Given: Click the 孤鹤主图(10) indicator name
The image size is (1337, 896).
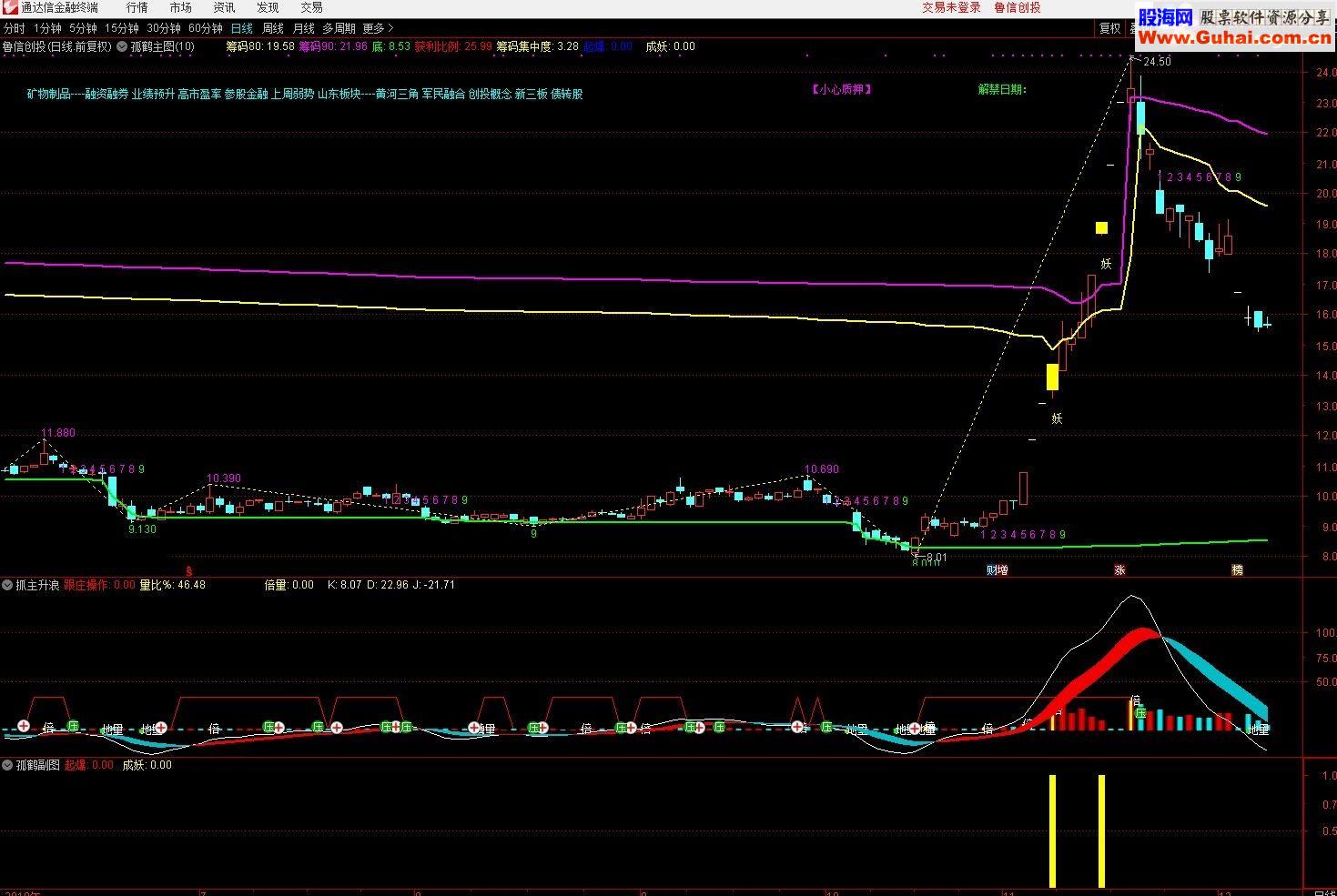Looking at the screenshot, I should [162, 46].
